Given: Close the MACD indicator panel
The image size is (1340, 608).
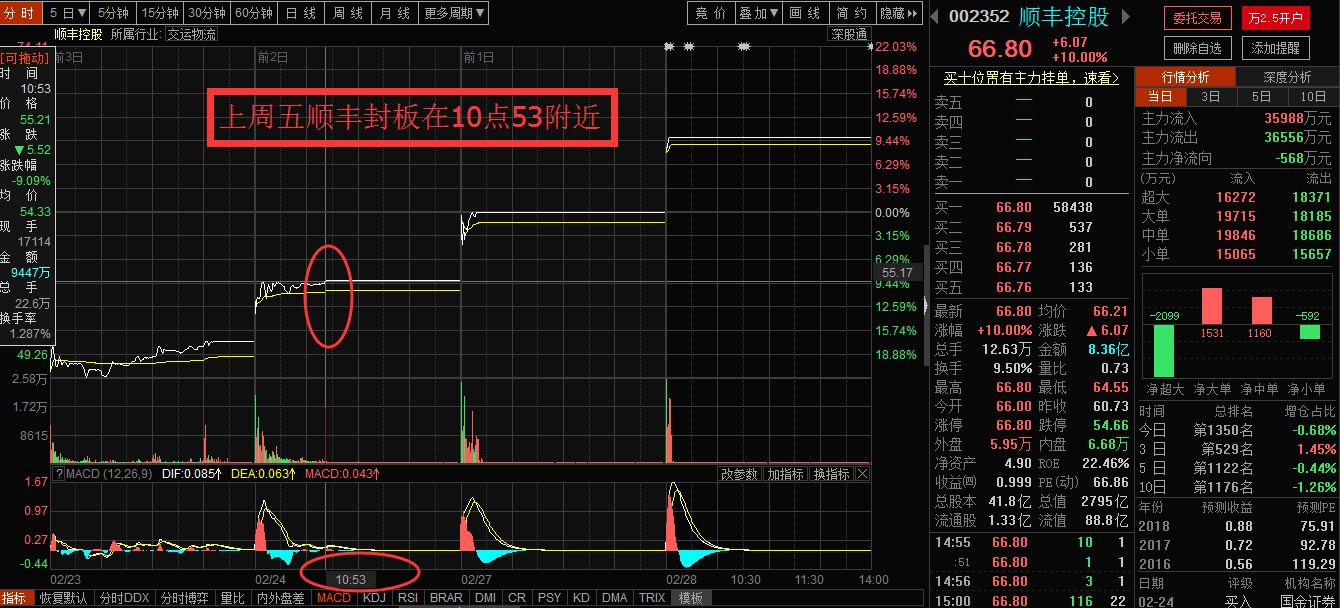Looking at the screenshot, I should pyautogui.click(x=862, y=473).
